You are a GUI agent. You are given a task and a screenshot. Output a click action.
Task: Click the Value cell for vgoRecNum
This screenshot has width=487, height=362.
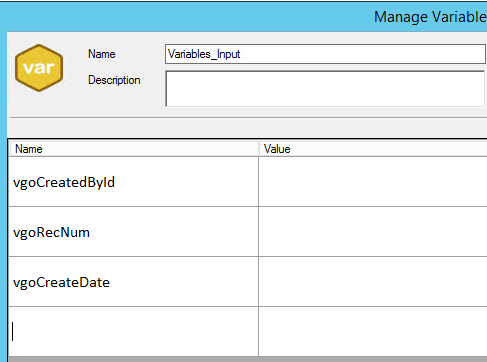pos(373,232)
